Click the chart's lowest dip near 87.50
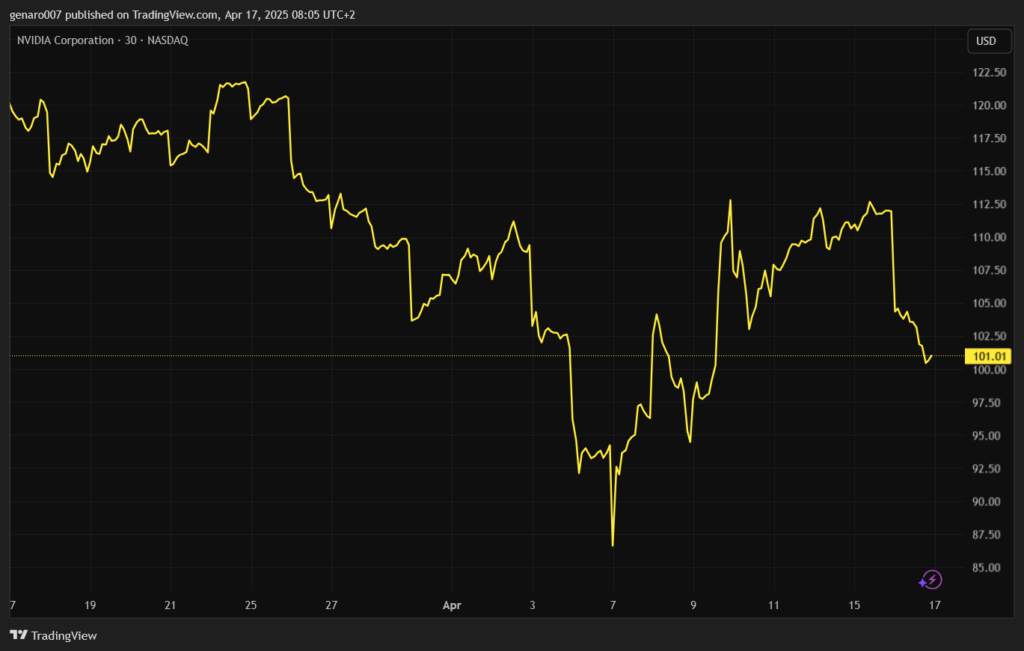Viewport: 1024px width, 651px height. 612,545
